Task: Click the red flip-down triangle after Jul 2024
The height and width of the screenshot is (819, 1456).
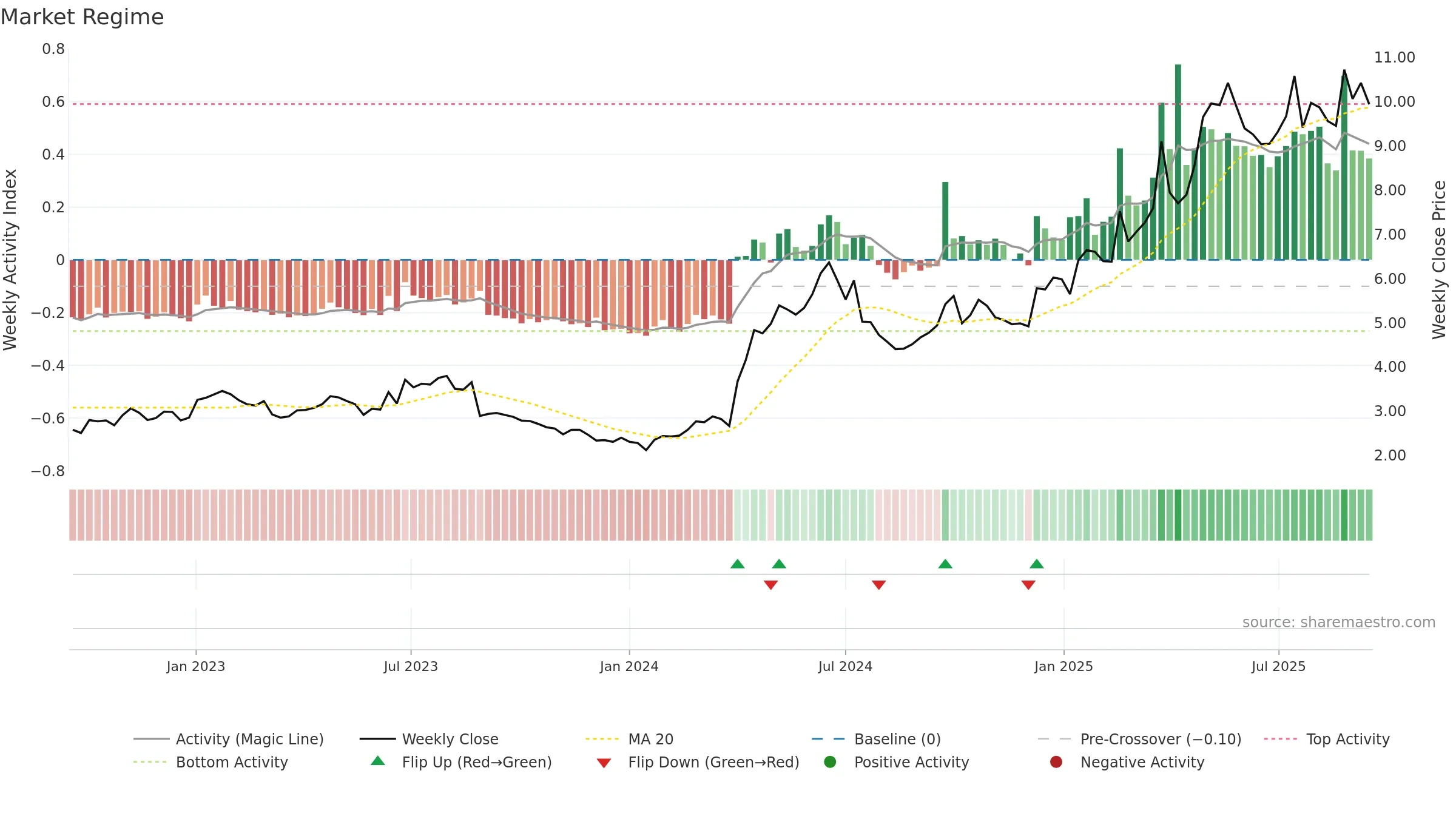Action: [878, 585]
